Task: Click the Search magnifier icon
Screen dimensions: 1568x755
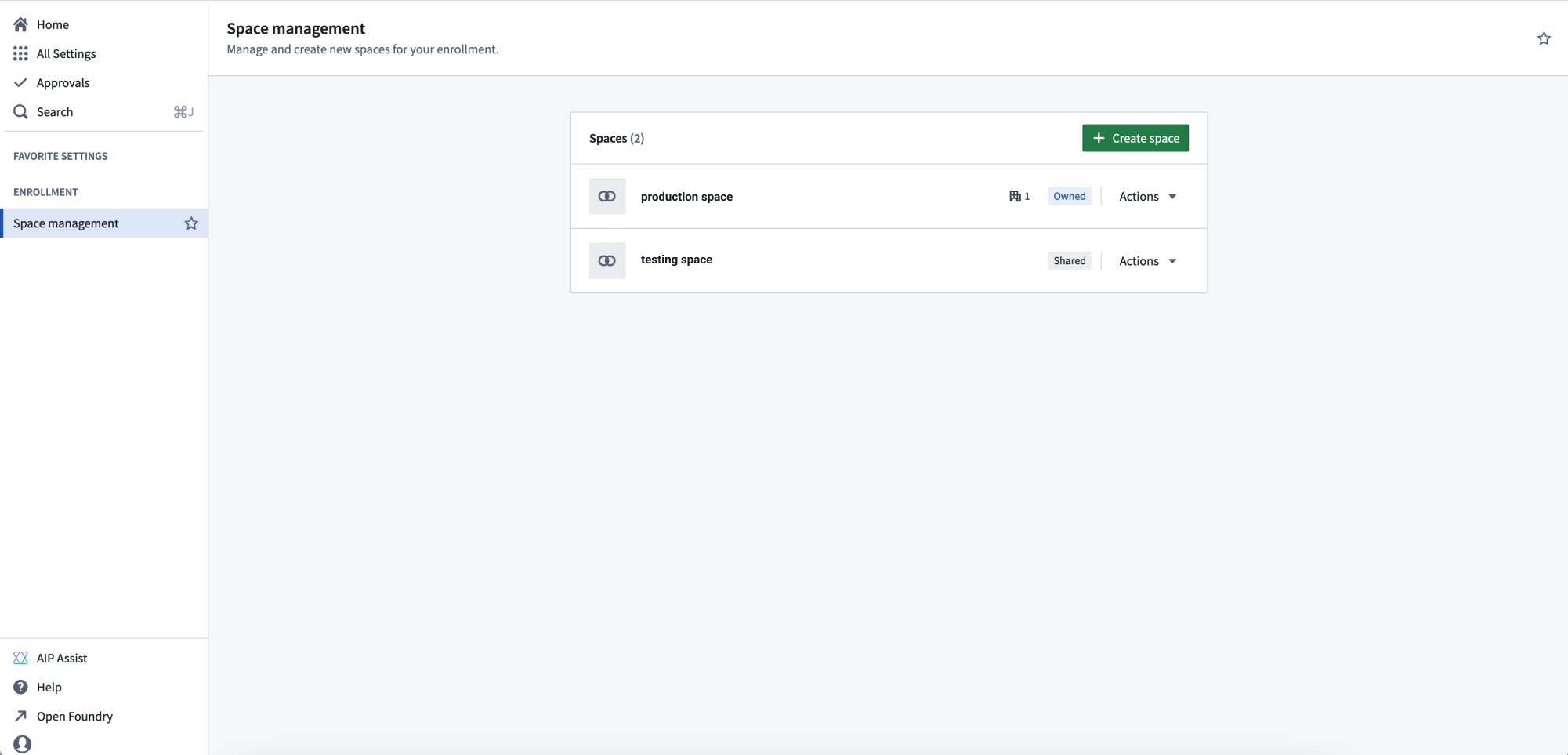Action: (20, 111)
